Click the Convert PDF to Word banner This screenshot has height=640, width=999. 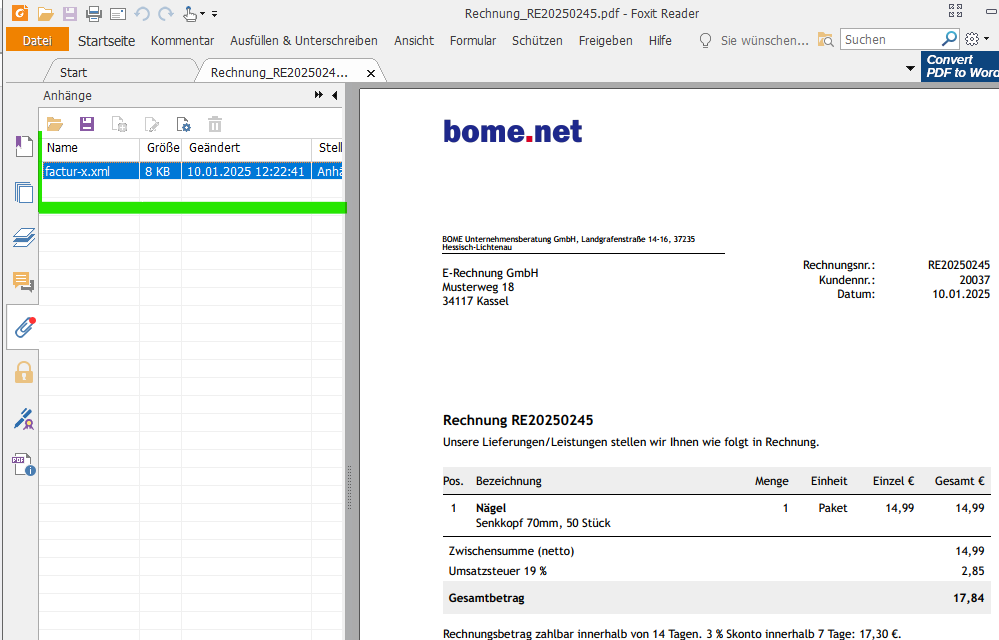959,66
